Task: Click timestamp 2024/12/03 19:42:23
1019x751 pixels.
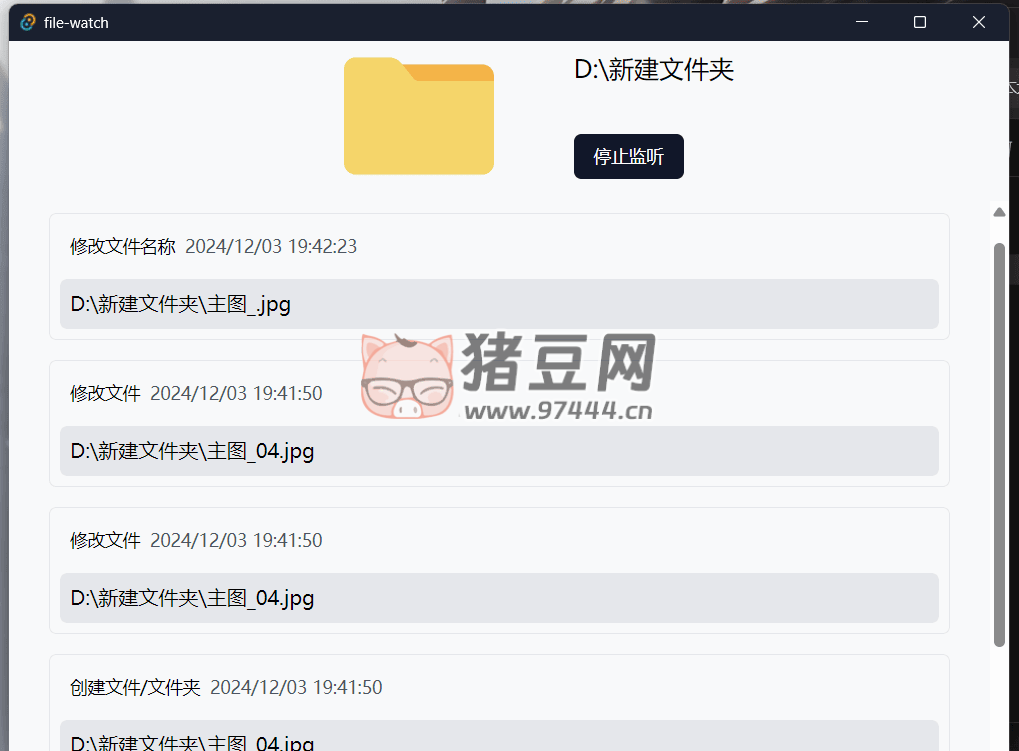Action: coord(272,246)
